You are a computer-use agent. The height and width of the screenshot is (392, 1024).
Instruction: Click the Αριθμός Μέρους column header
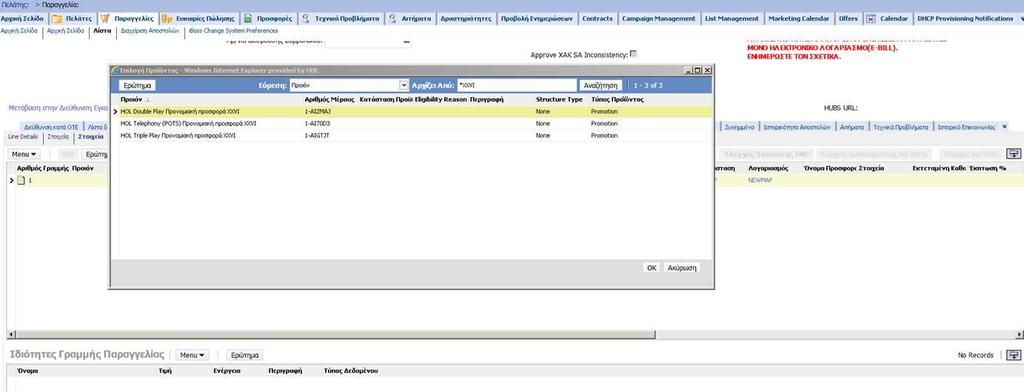tap(329, 100)
